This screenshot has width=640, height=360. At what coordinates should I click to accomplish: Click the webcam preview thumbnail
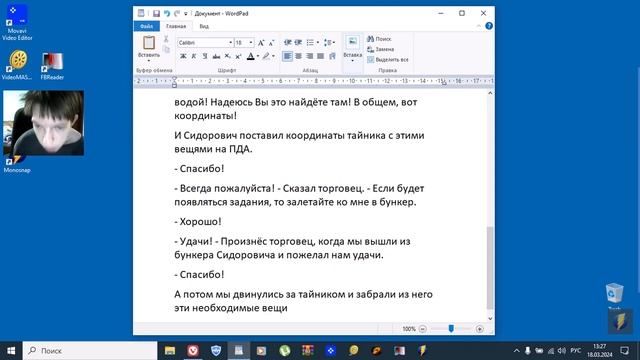44,123
